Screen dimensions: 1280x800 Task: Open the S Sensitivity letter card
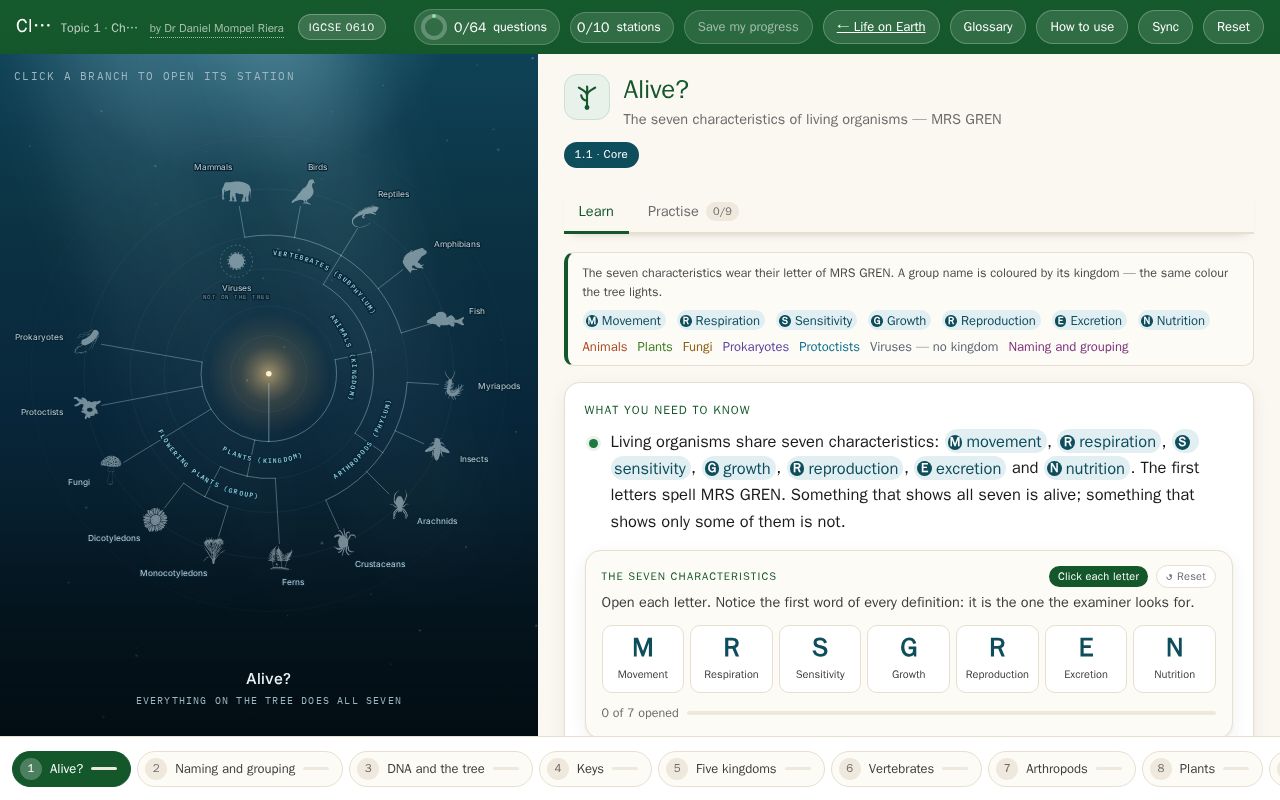(820, 659)
